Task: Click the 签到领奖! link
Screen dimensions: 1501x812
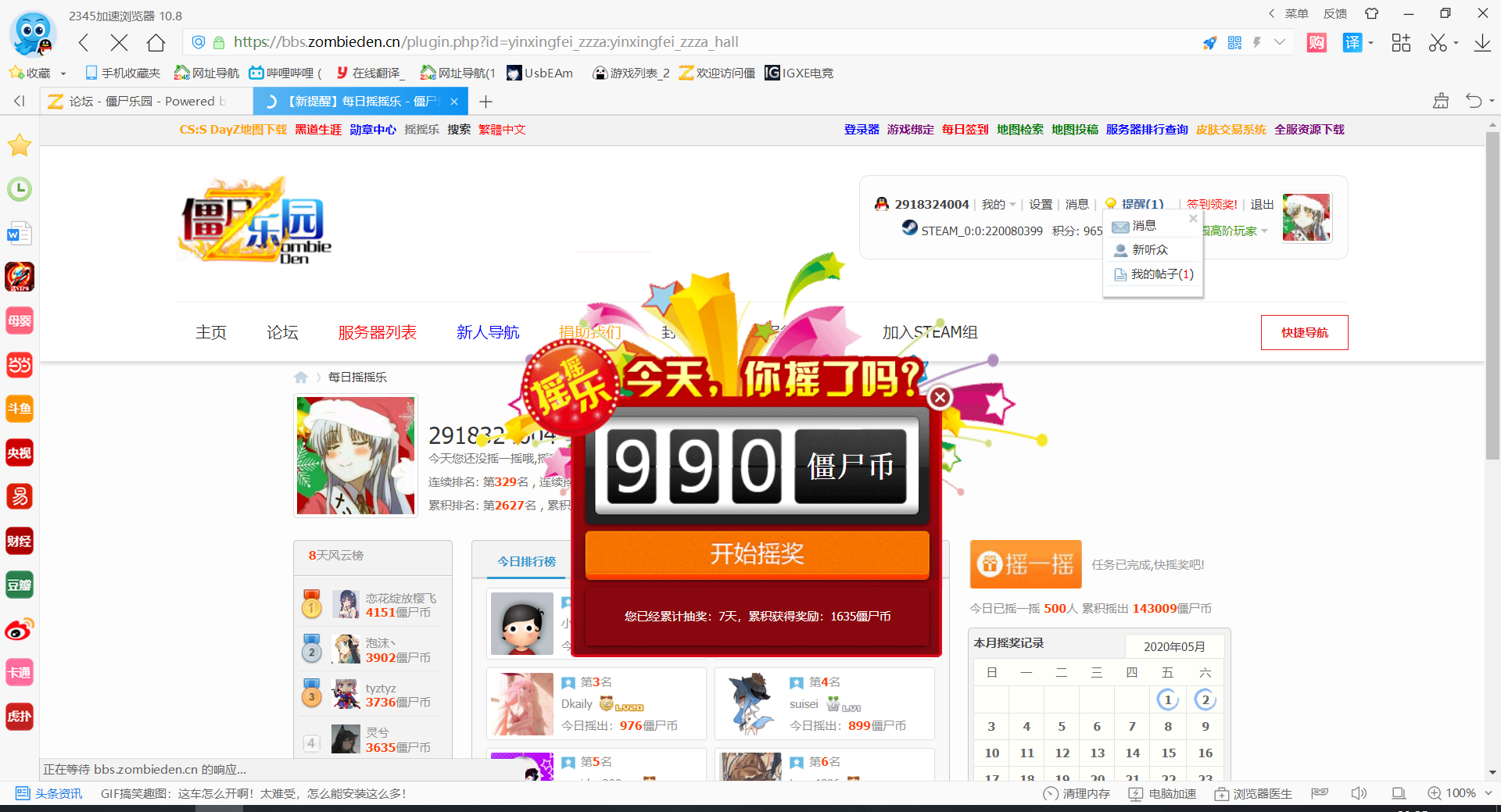Action: pyautogui.click(x=1210, y=204)
